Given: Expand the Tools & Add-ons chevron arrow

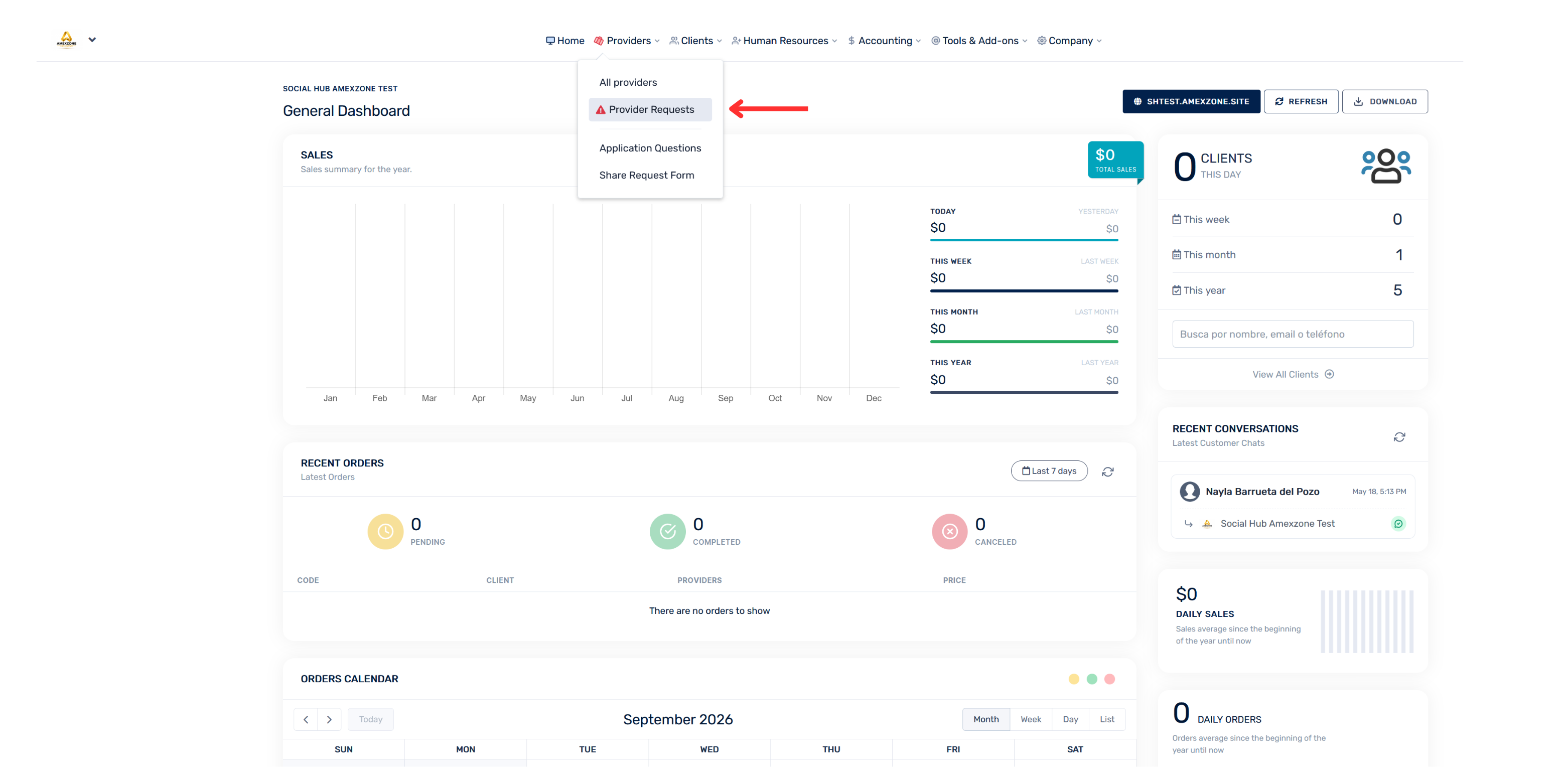Looking at the screenshot, I should pos(1025,42).
